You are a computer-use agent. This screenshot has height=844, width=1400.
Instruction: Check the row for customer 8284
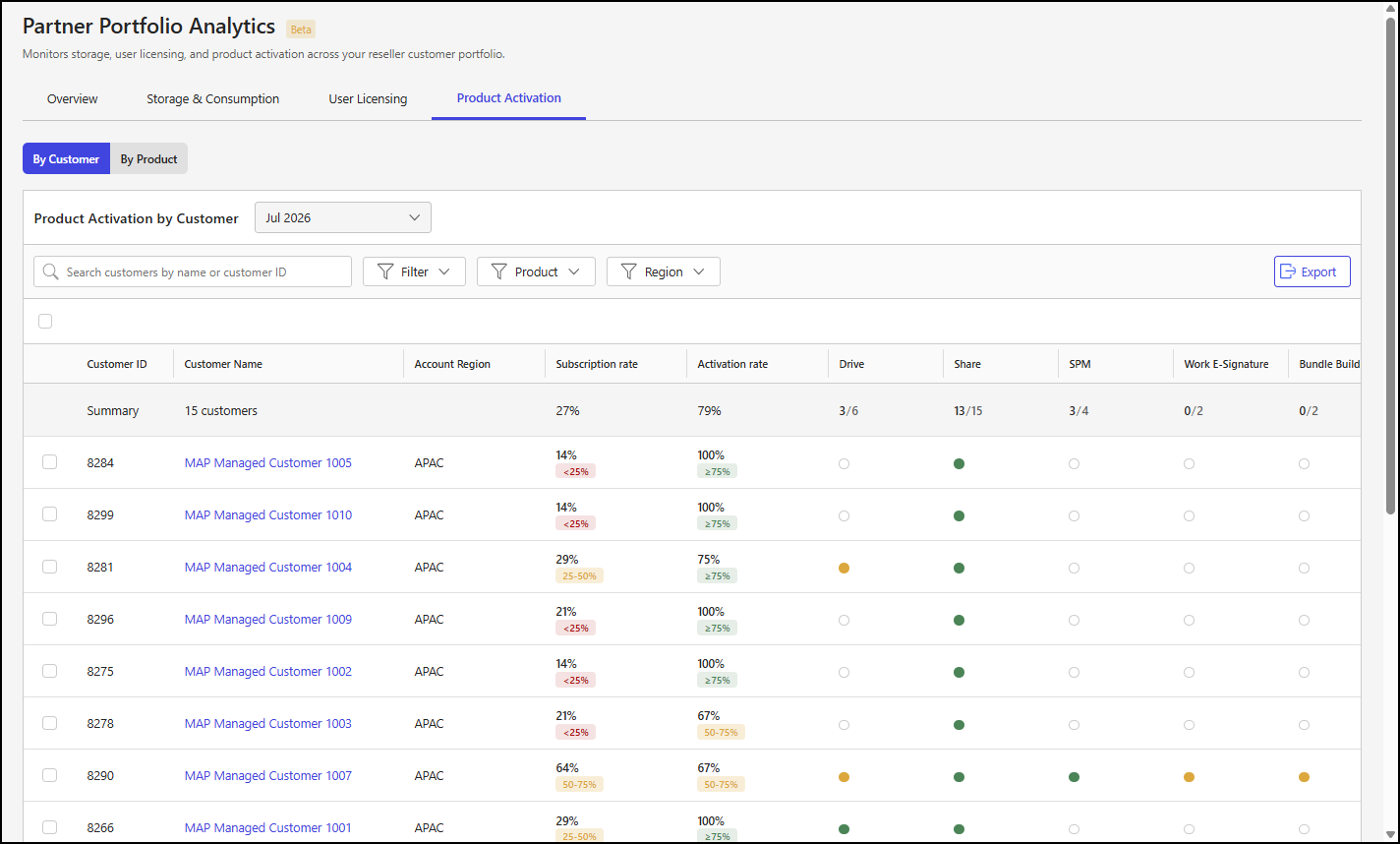point(49,462)
